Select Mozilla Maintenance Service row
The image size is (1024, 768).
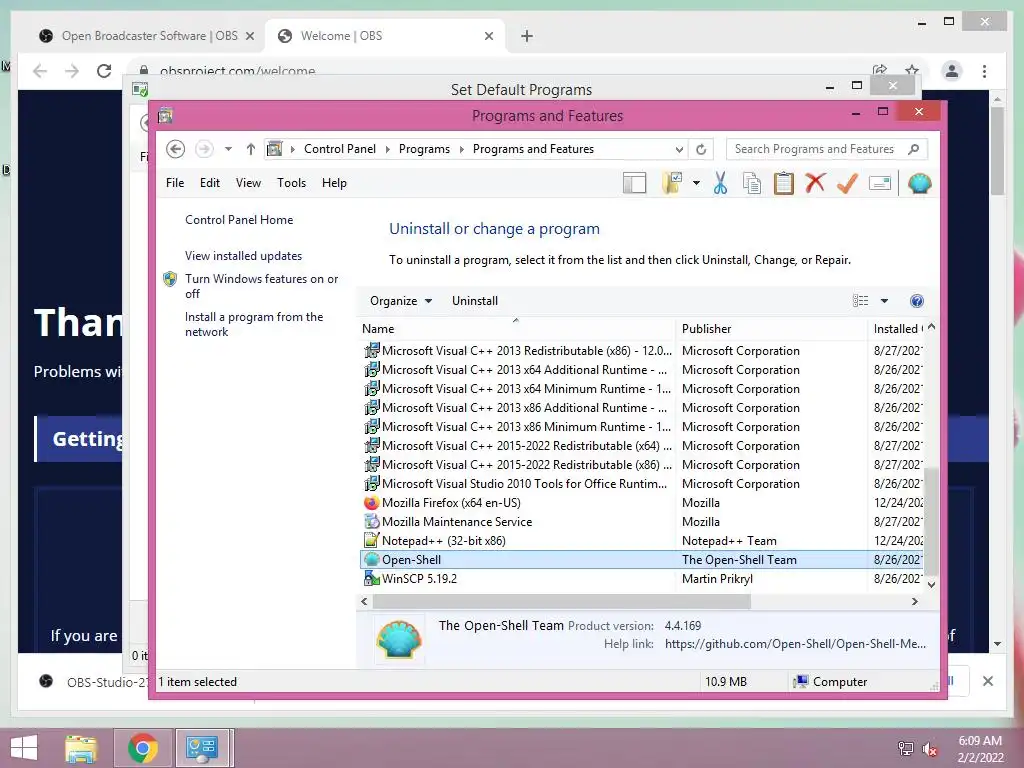click(x=640, y=522)
